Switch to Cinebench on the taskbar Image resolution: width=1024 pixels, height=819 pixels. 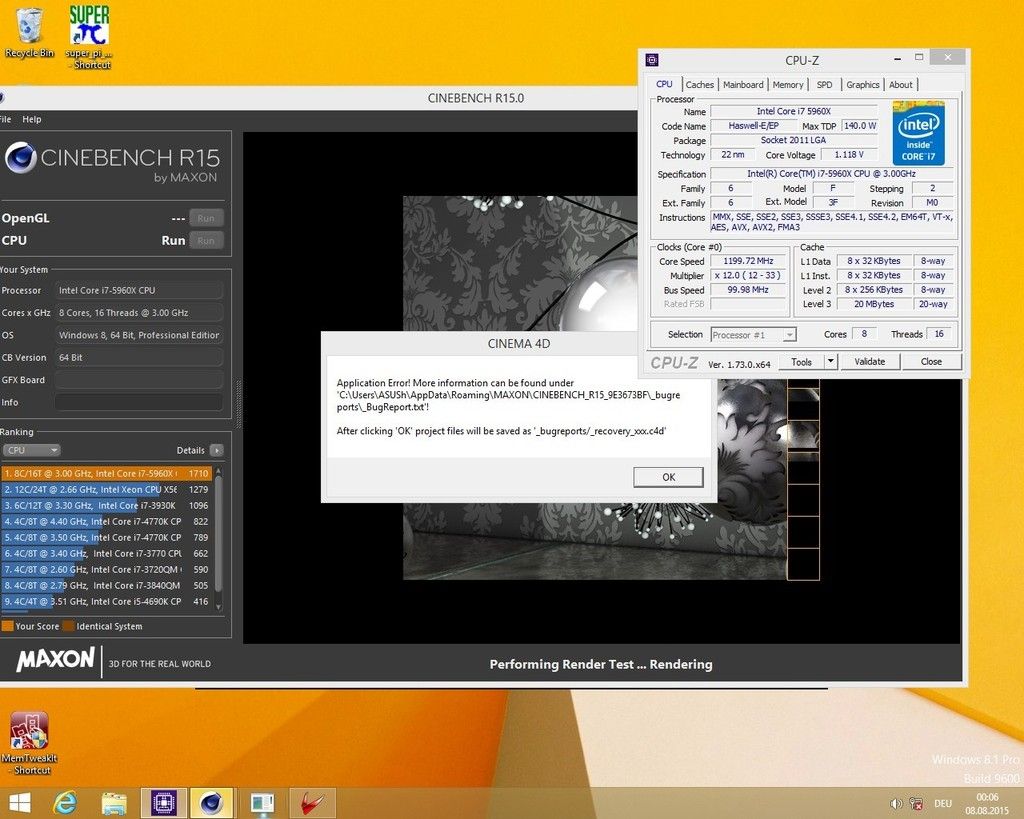[x=211, y=803]
